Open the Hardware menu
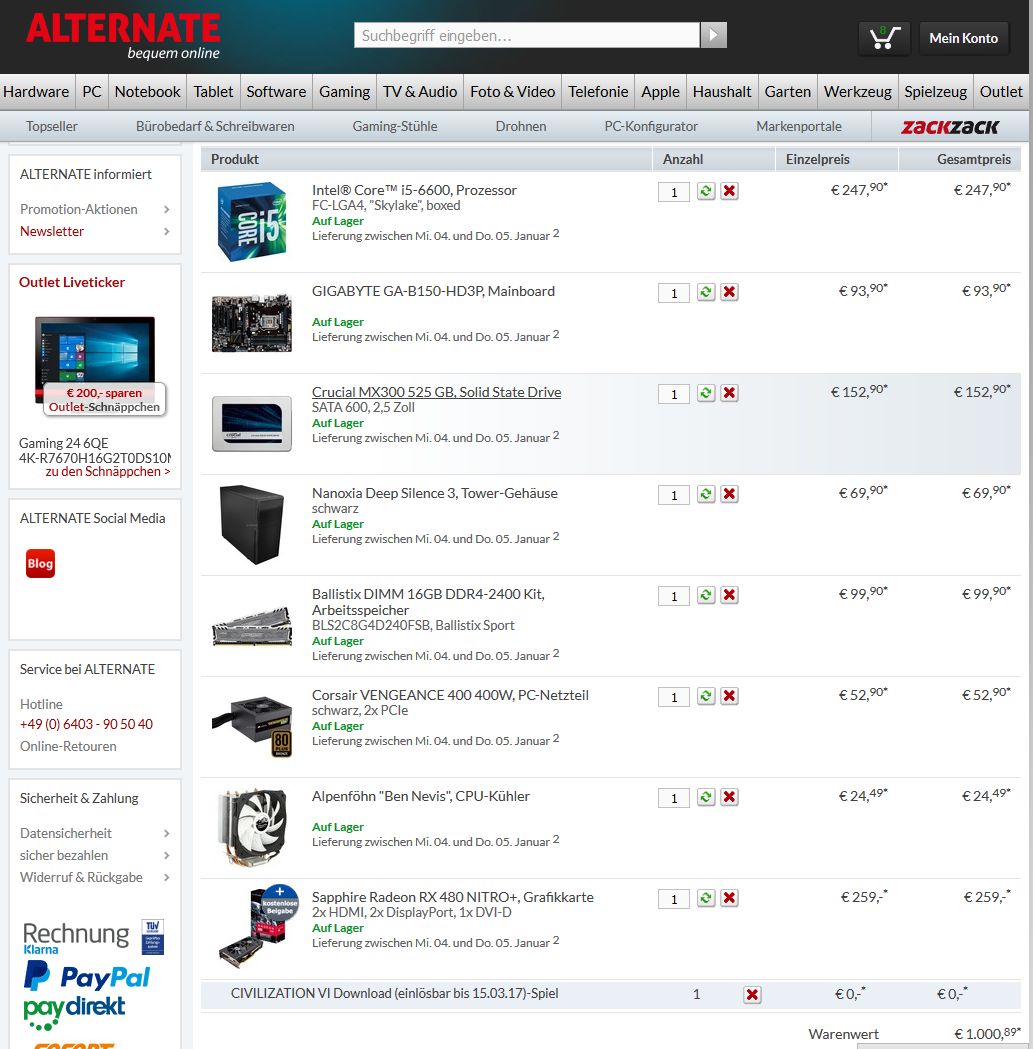This screenshot has height=1049, width=1033. point(36,92)
